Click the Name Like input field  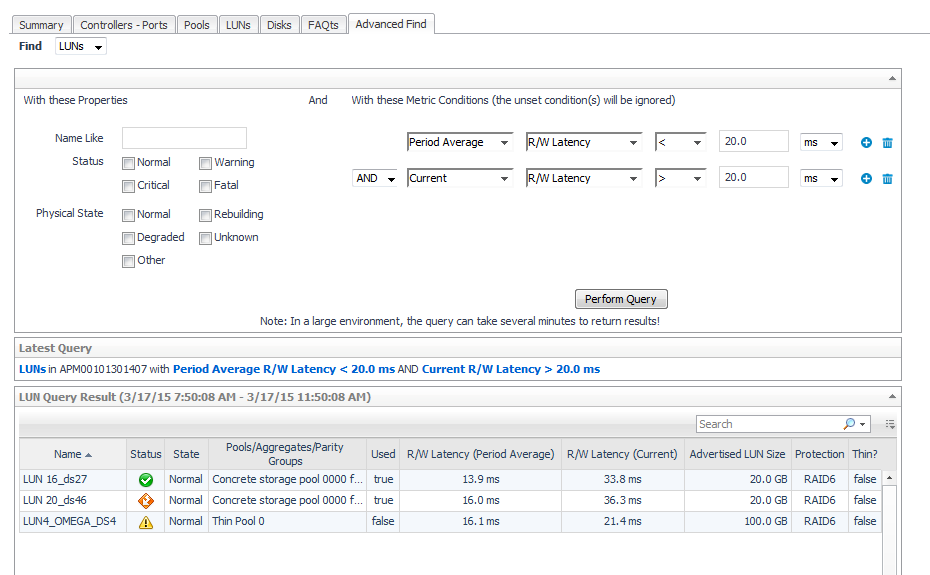pyautogui.click(x=184, y=138)
